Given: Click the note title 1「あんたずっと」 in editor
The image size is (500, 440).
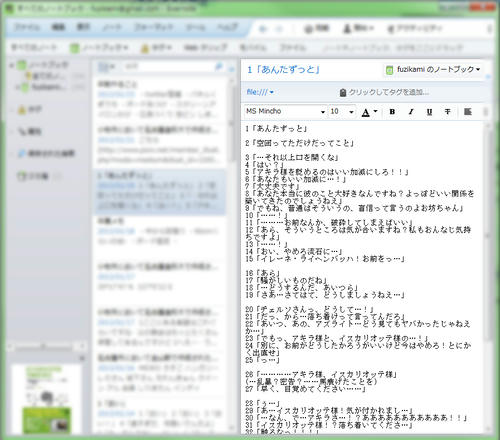Looking at the screenshot, I should click(x=283, y=70).
